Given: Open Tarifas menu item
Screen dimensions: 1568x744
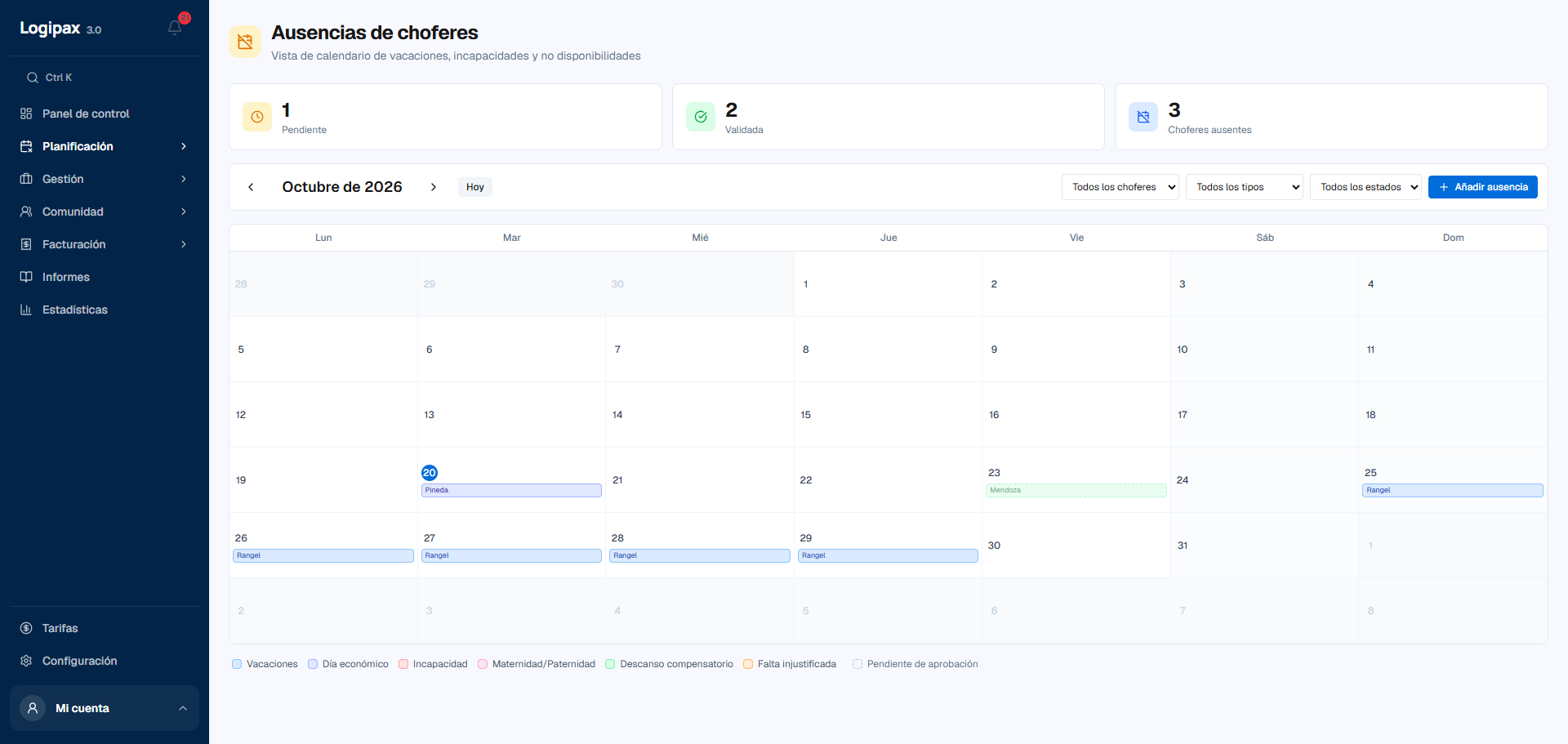Looking at the screenshot, I should [105, 628].
